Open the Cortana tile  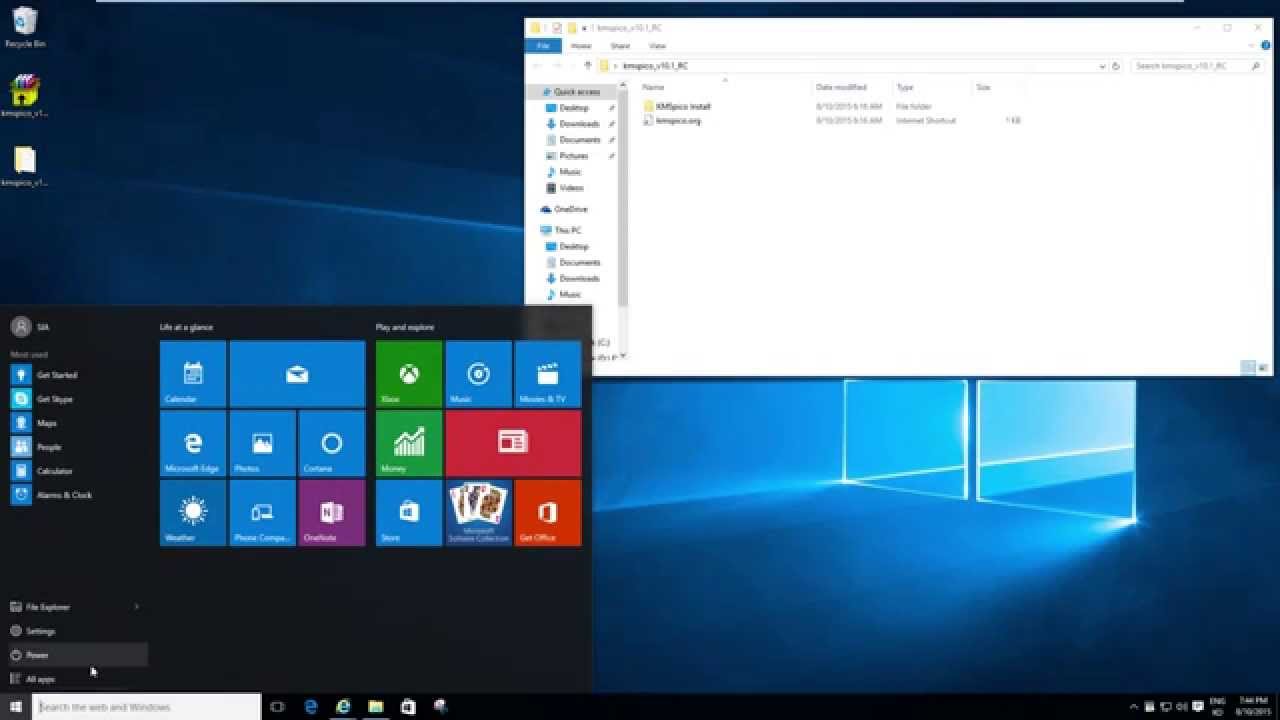coord(332,443)
